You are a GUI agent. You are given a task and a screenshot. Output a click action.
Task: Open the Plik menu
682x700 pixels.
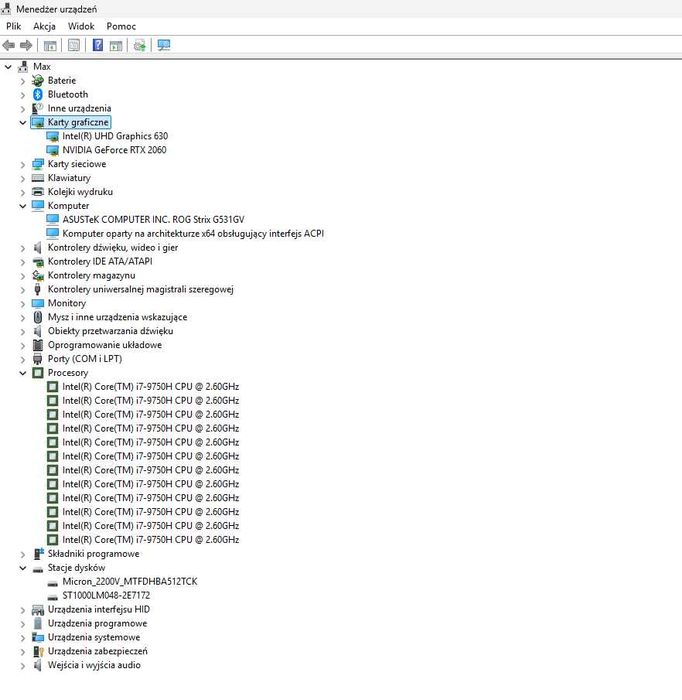pos(13,26)
